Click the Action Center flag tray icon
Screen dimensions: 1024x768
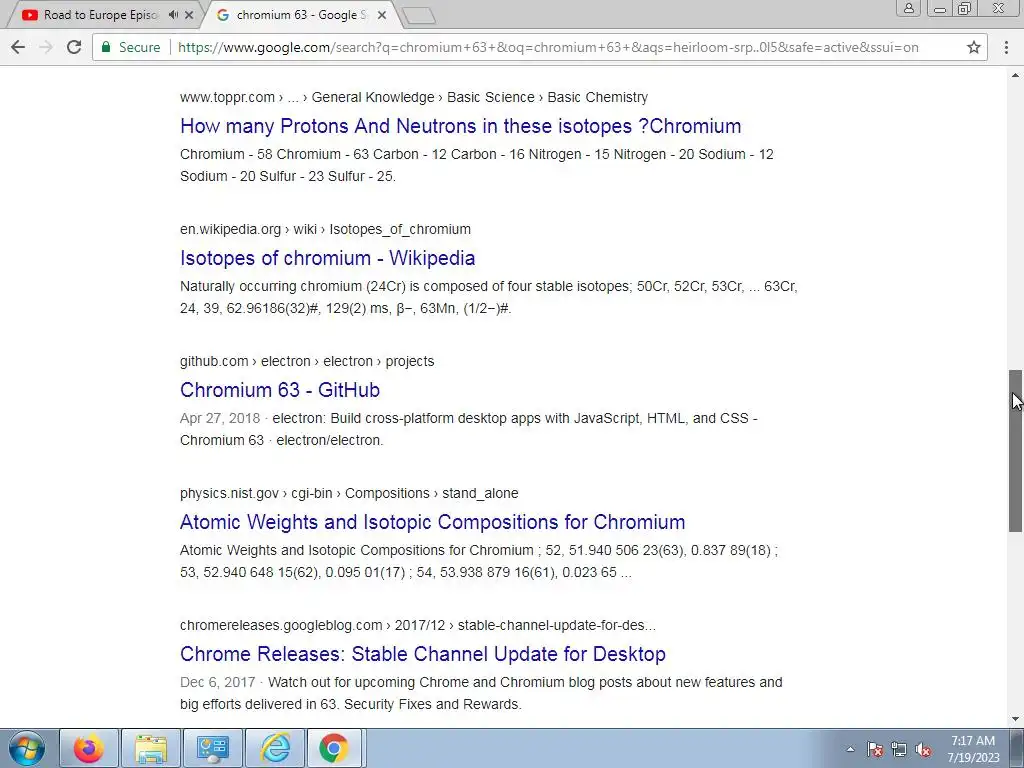click(x=875, y=749)
